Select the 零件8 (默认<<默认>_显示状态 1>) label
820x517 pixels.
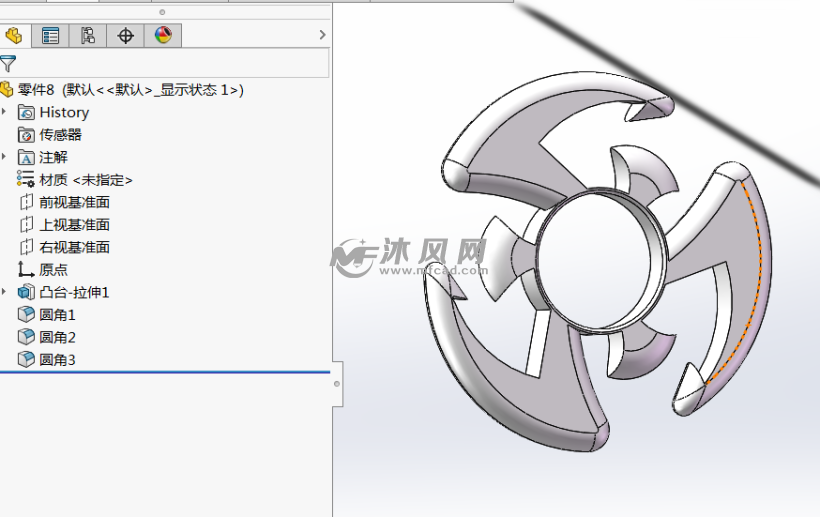pyautogui.click(x=131, y=90)
